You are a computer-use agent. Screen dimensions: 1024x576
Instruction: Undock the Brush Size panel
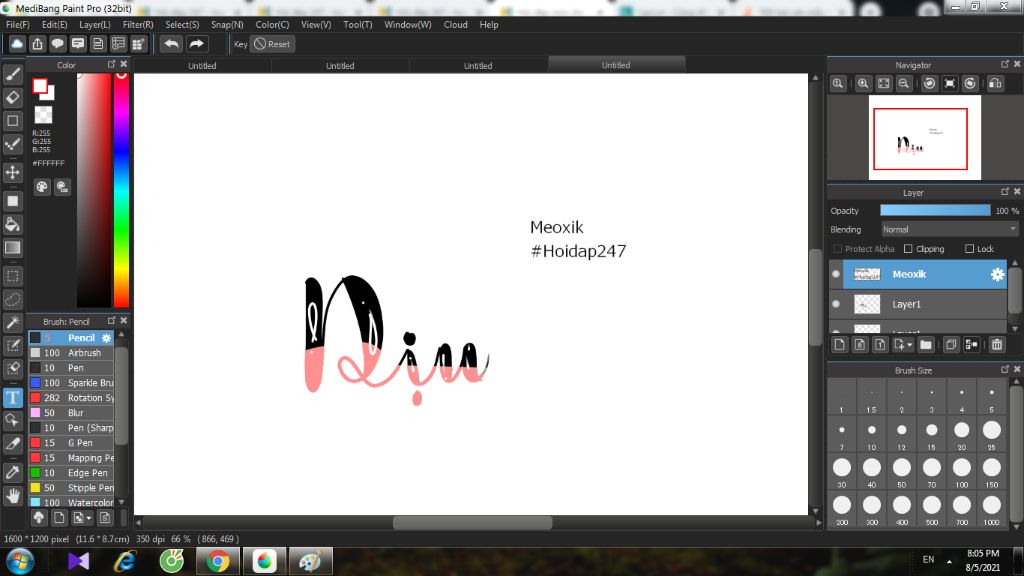coord(1004,369)
